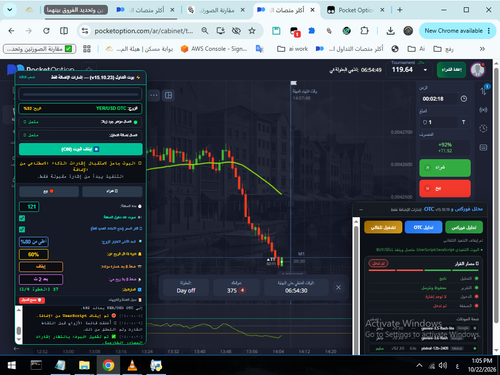Click the yellow auto-run button in analyzer

pyautogui.click(x=383, y=227)
